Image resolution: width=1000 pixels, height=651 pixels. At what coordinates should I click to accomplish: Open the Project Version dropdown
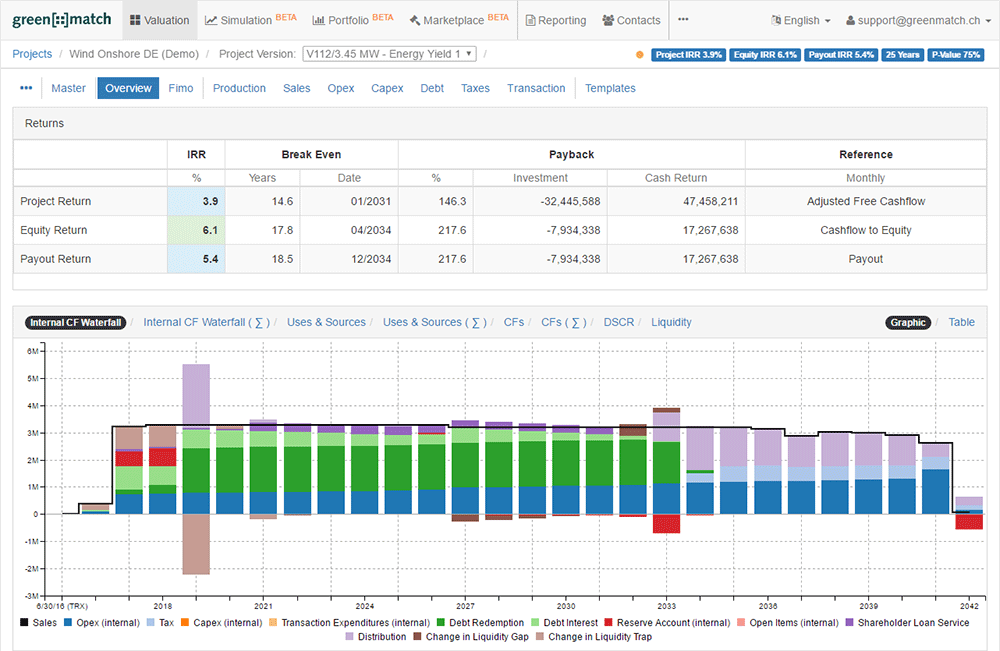click(388, 54)
